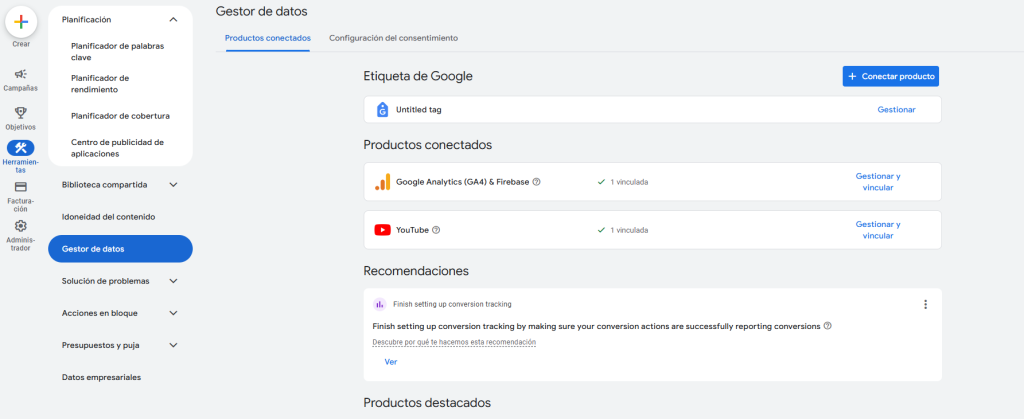The image size is (1024, 419).
Task: Open Facturación credit card icon
Action: [21, 187]
